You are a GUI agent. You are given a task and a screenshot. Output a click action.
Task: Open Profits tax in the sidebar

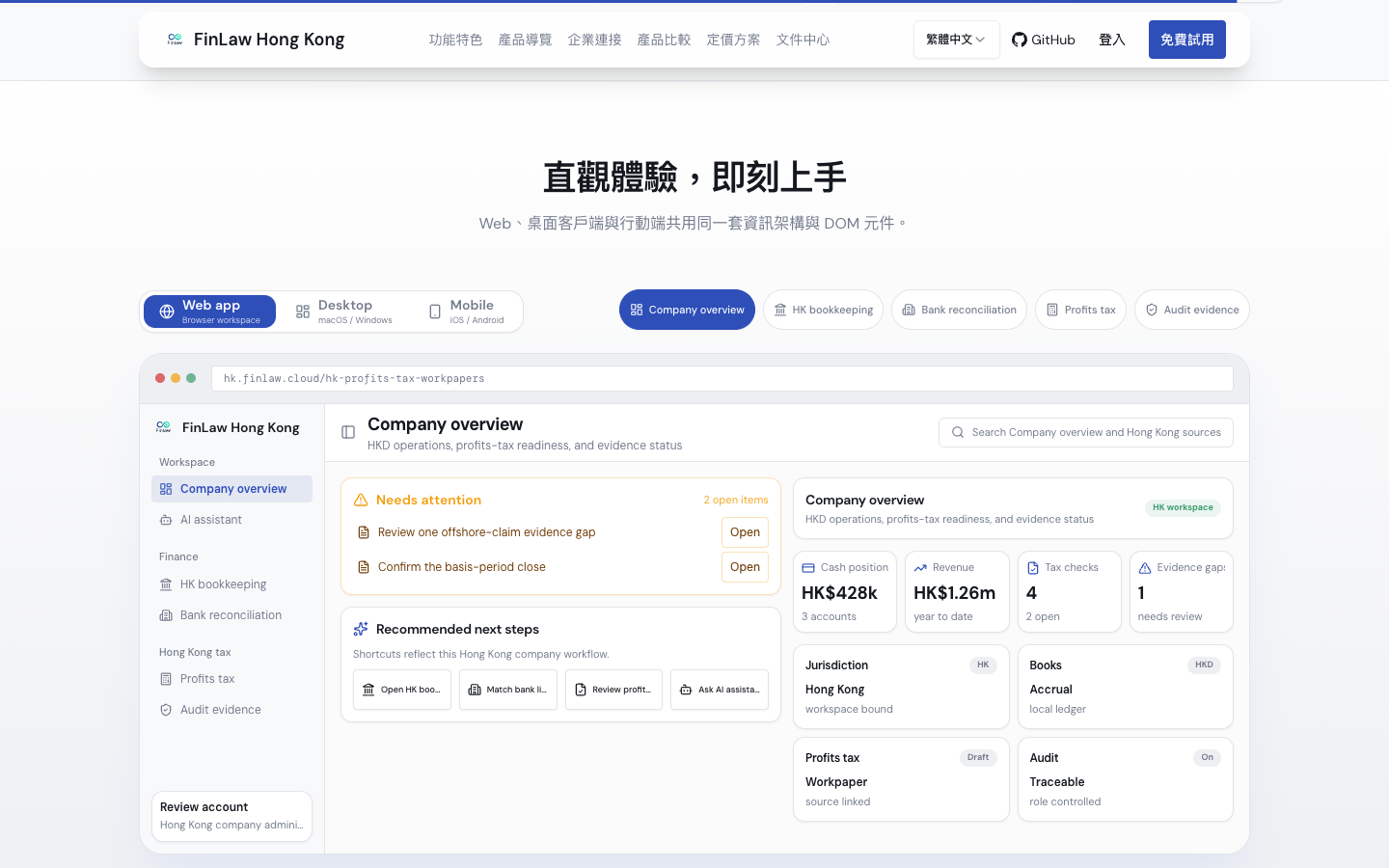tap(231, 679)
